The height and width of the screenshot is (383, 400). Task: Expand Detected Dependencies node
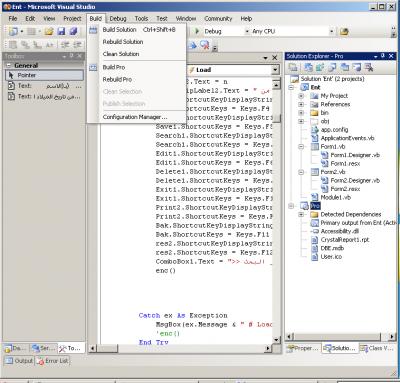coord(301,214)
